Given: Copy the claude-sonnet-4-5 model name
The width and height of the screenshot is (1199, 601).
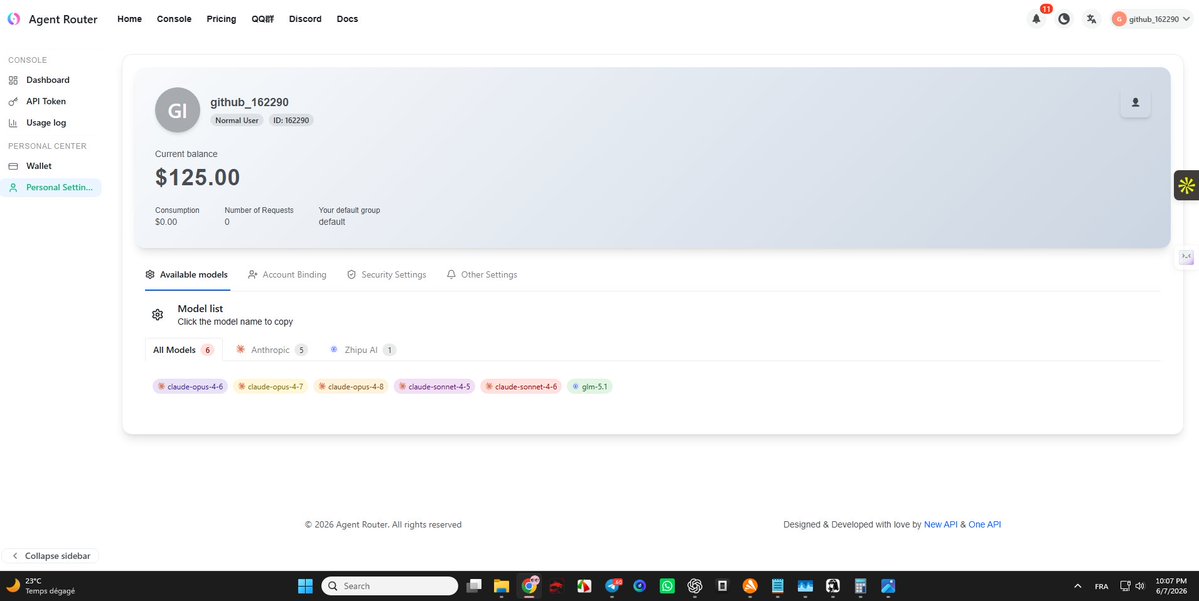Looking at the screenshot, I should coord(434,387).
